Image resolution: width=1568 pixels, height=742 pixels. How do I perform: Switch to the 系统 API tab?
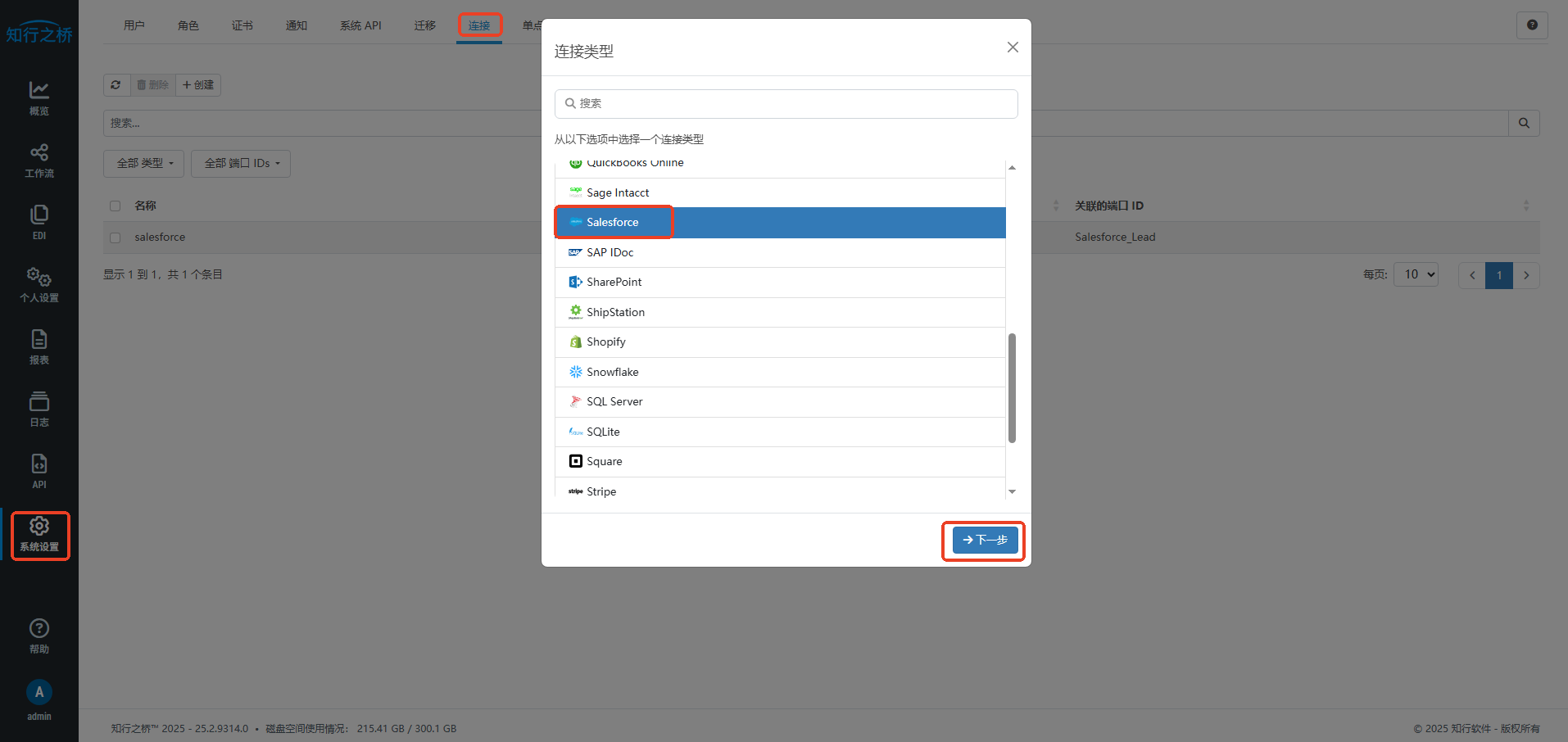(360, 25)
